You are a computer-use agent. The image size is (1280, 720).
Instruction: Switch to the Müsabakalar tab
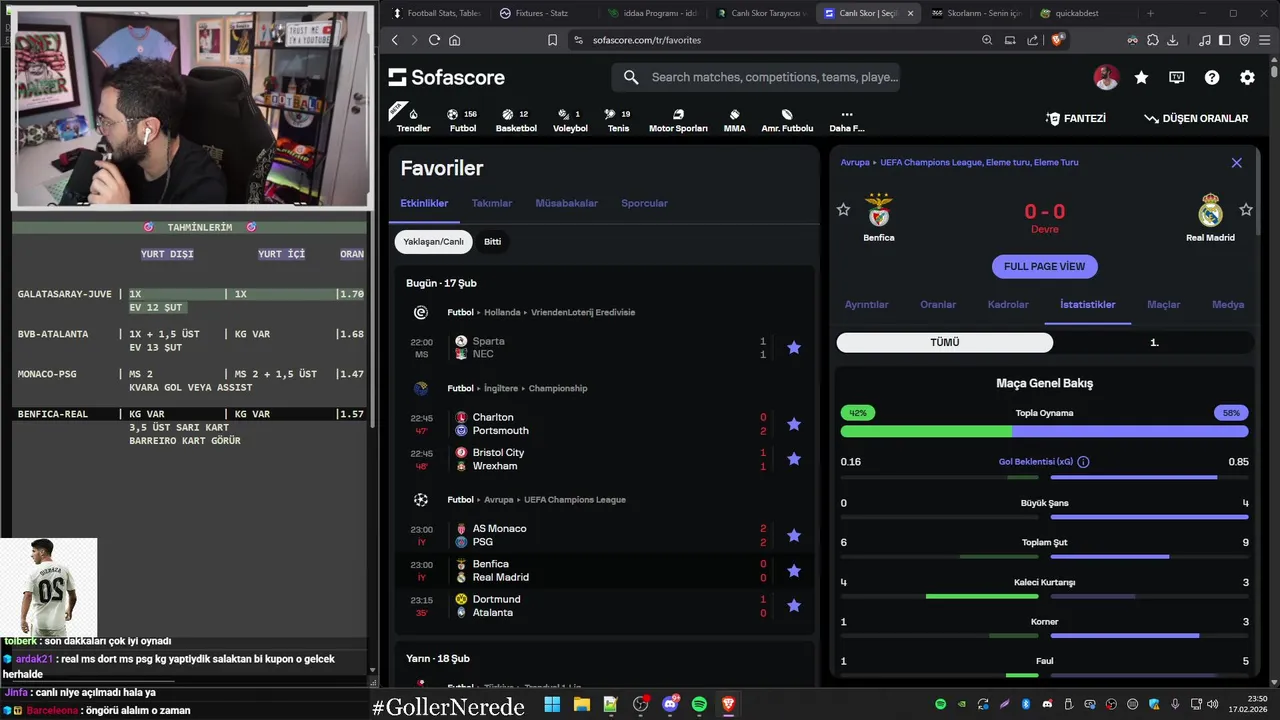click(566, 203)
